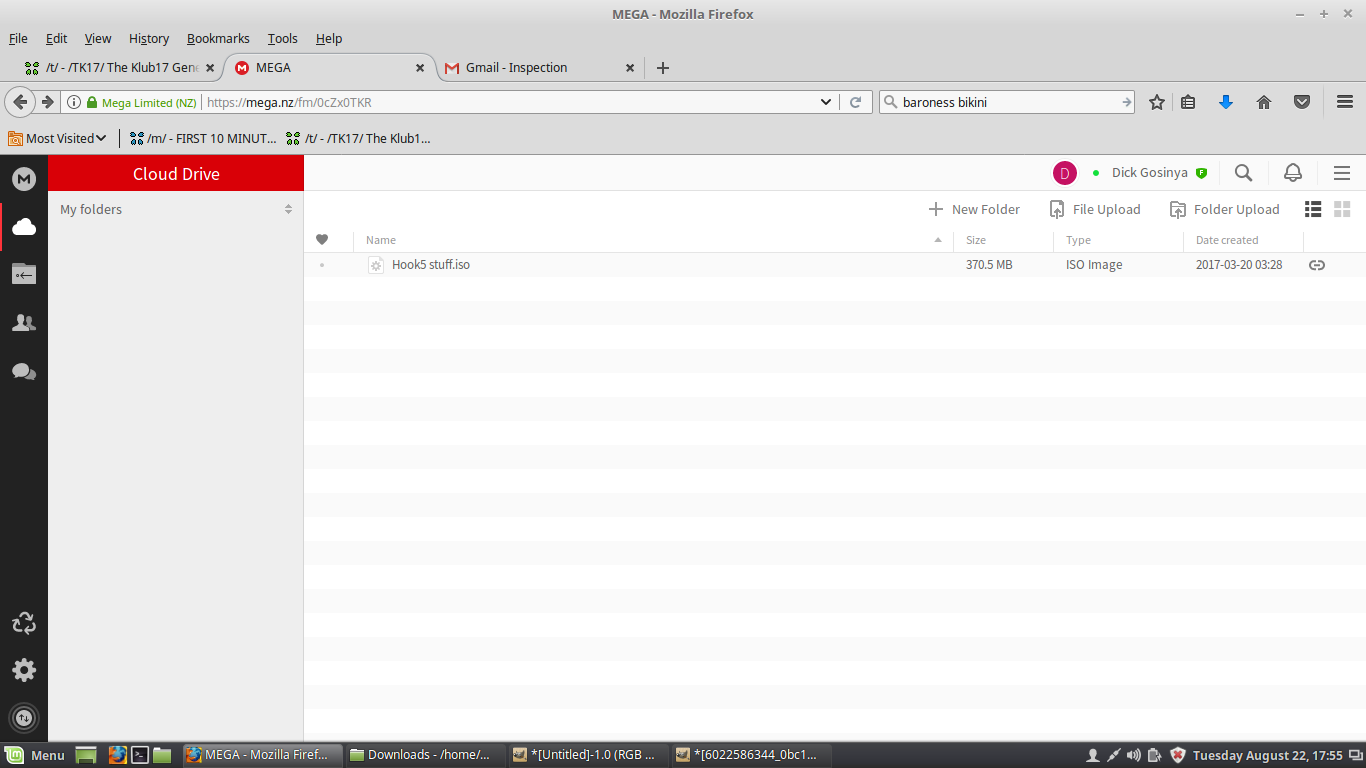Image resolution: width=1366 pixels, height=768 pixels.
Task: Click volume icon in system tray
Action: 1133,755
